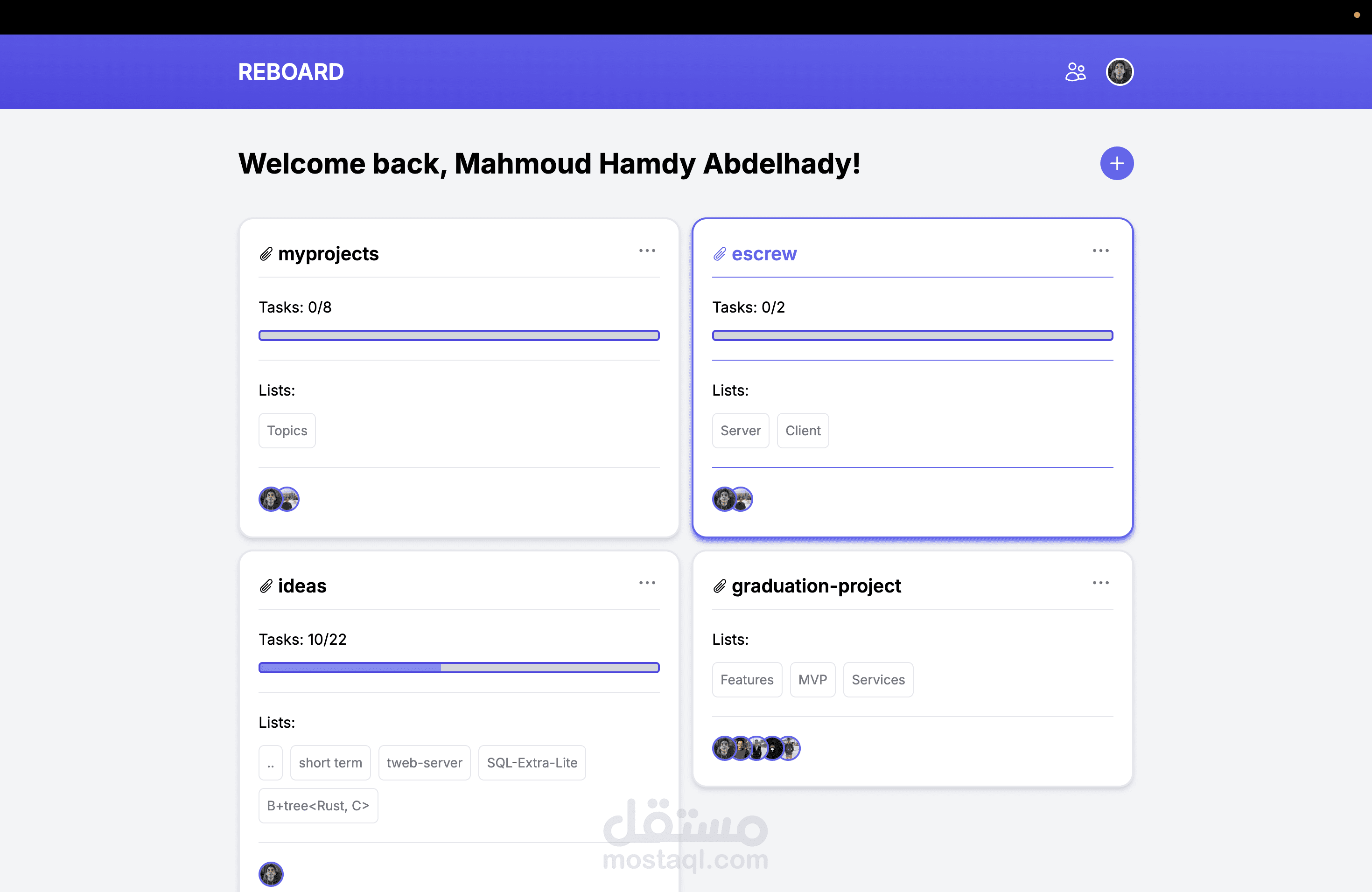
Task: Click the plus button to add board
Action: pyautogui.click(x=1117, y=164)
